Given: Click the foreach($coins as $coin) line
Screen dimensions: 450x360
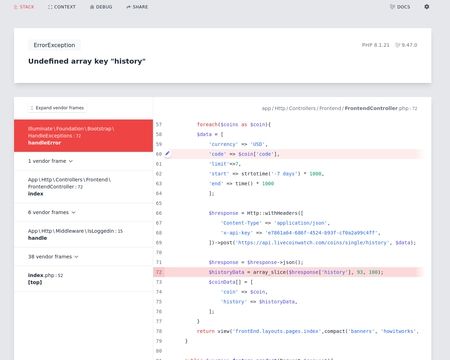Looking at the screenshot, I should 234,124.
